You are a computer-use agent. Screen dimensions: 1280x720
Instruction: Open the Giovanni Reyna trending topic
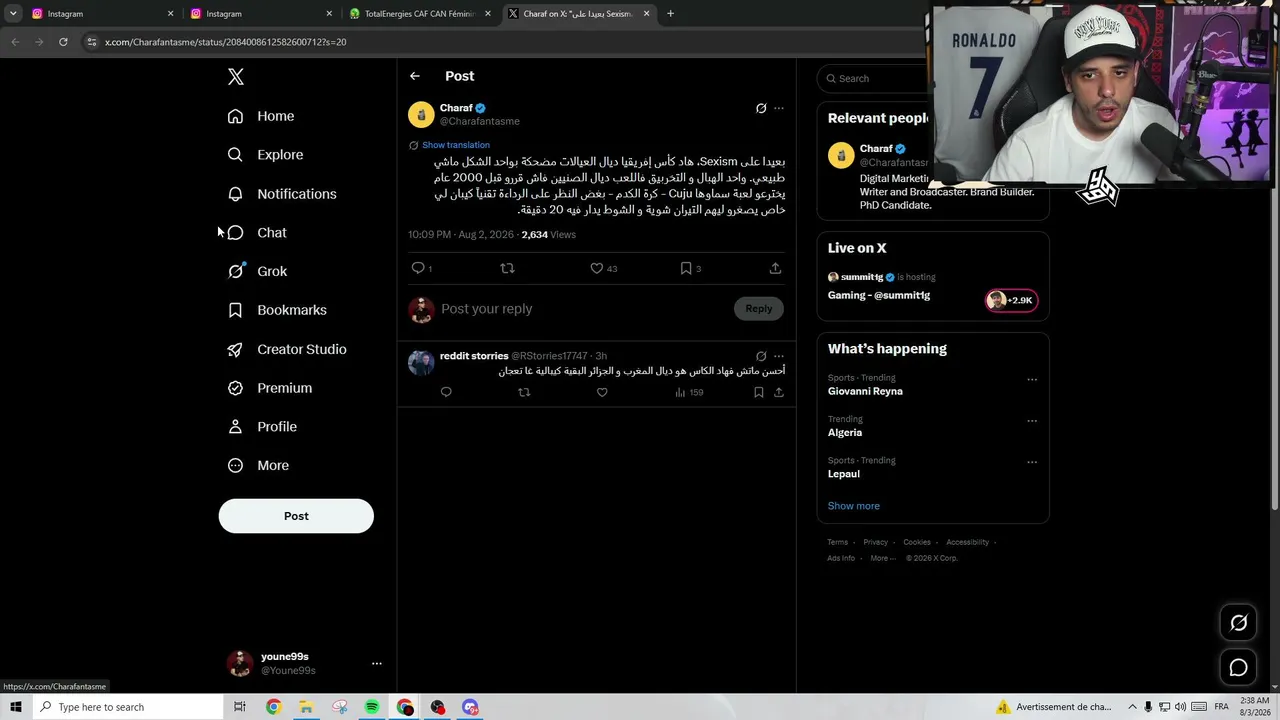click(x=865, y=392)
